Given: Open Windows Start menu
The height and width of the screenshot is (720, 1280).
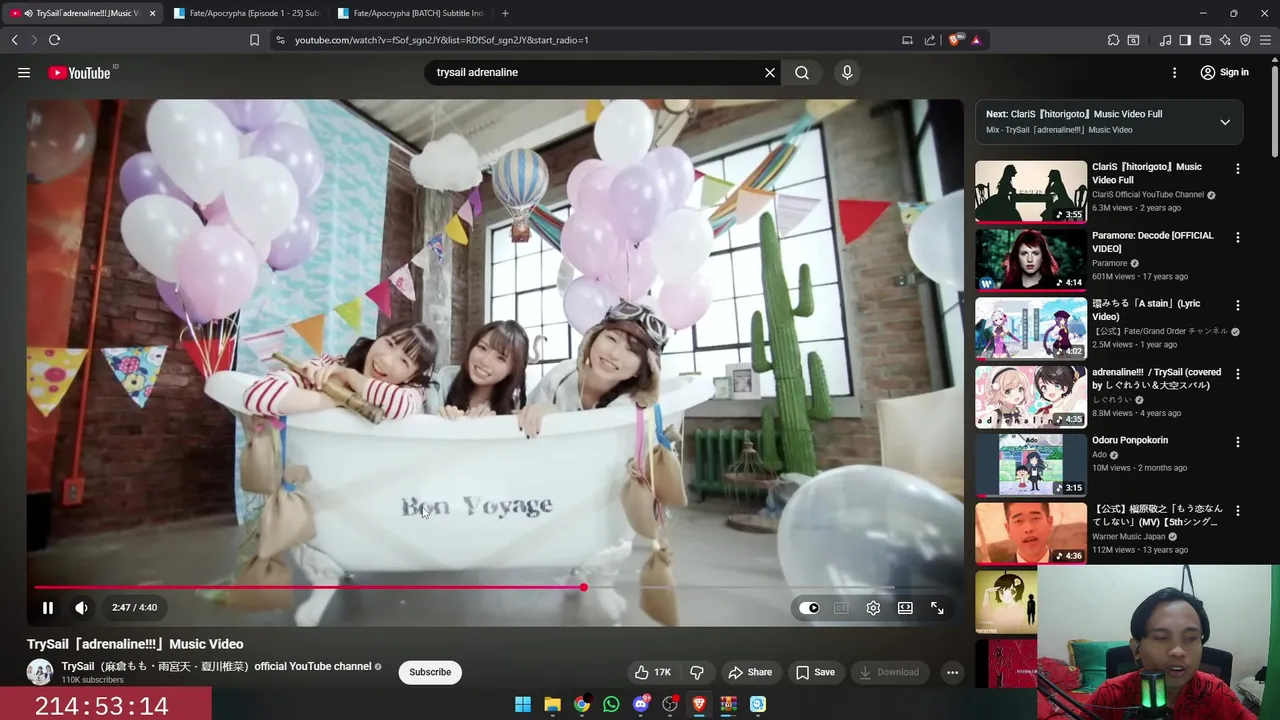Looking at the screenshot, I should pos(523,704).
